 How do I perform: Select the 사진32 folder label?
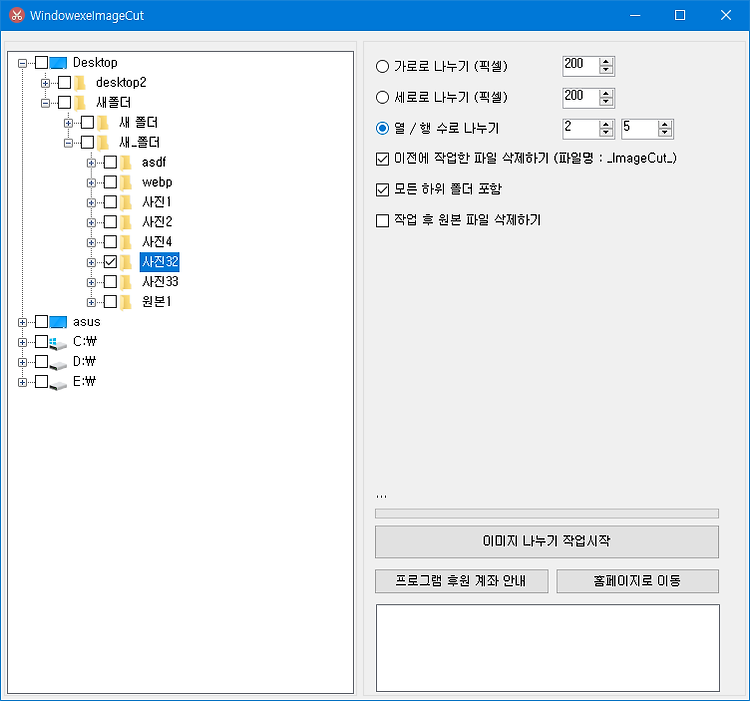point(160,262)
